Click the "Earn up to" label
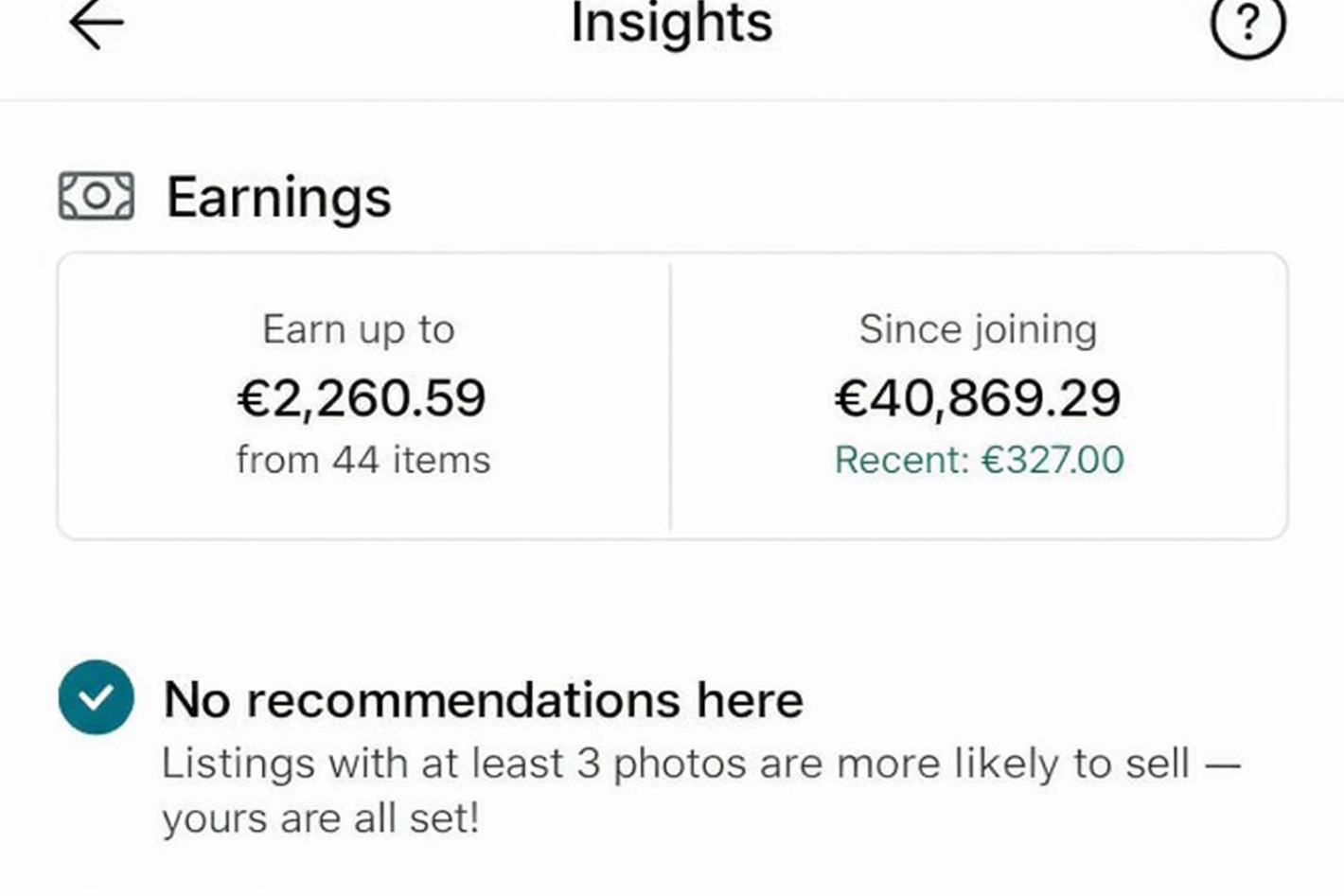 (x=359, y=329)
